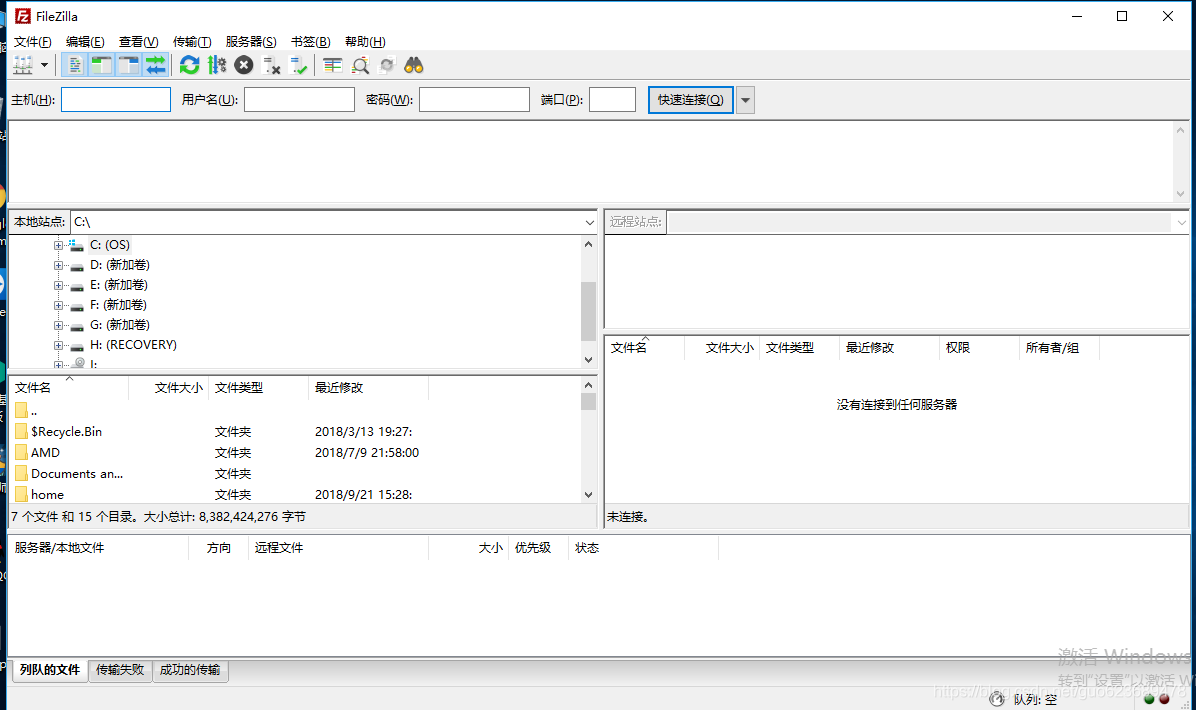
Task: Open the 帮助(H) menu
Action: (365, 42)
